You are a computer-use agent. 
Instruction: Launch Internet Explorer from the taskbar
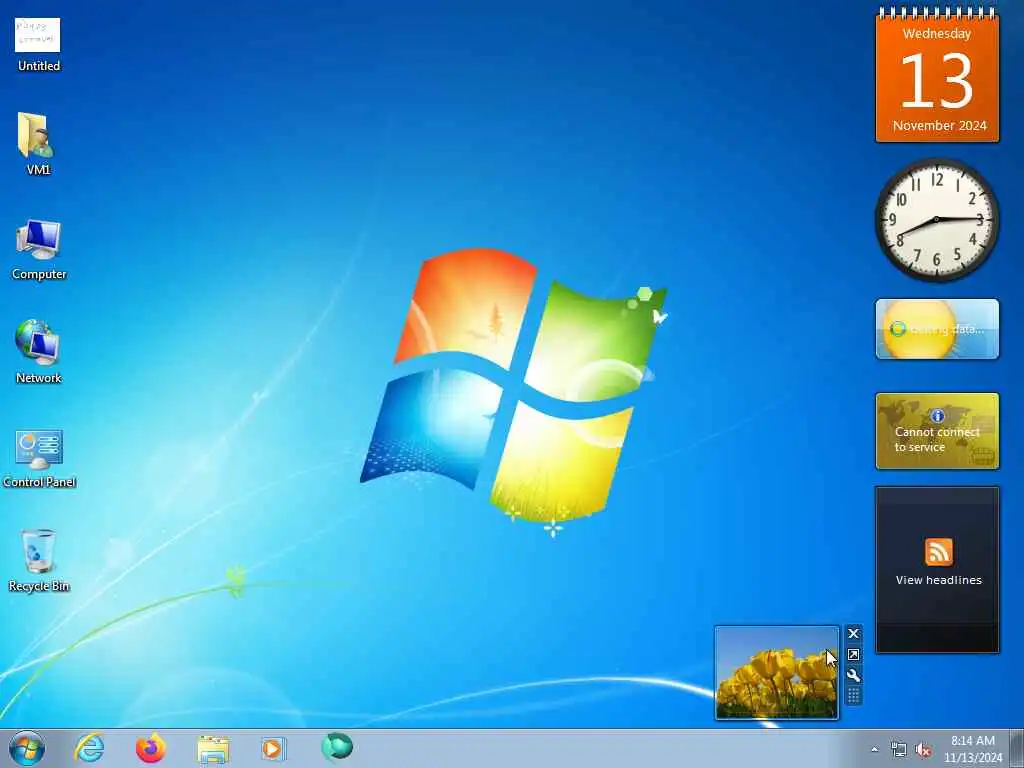tap(89, 748)
